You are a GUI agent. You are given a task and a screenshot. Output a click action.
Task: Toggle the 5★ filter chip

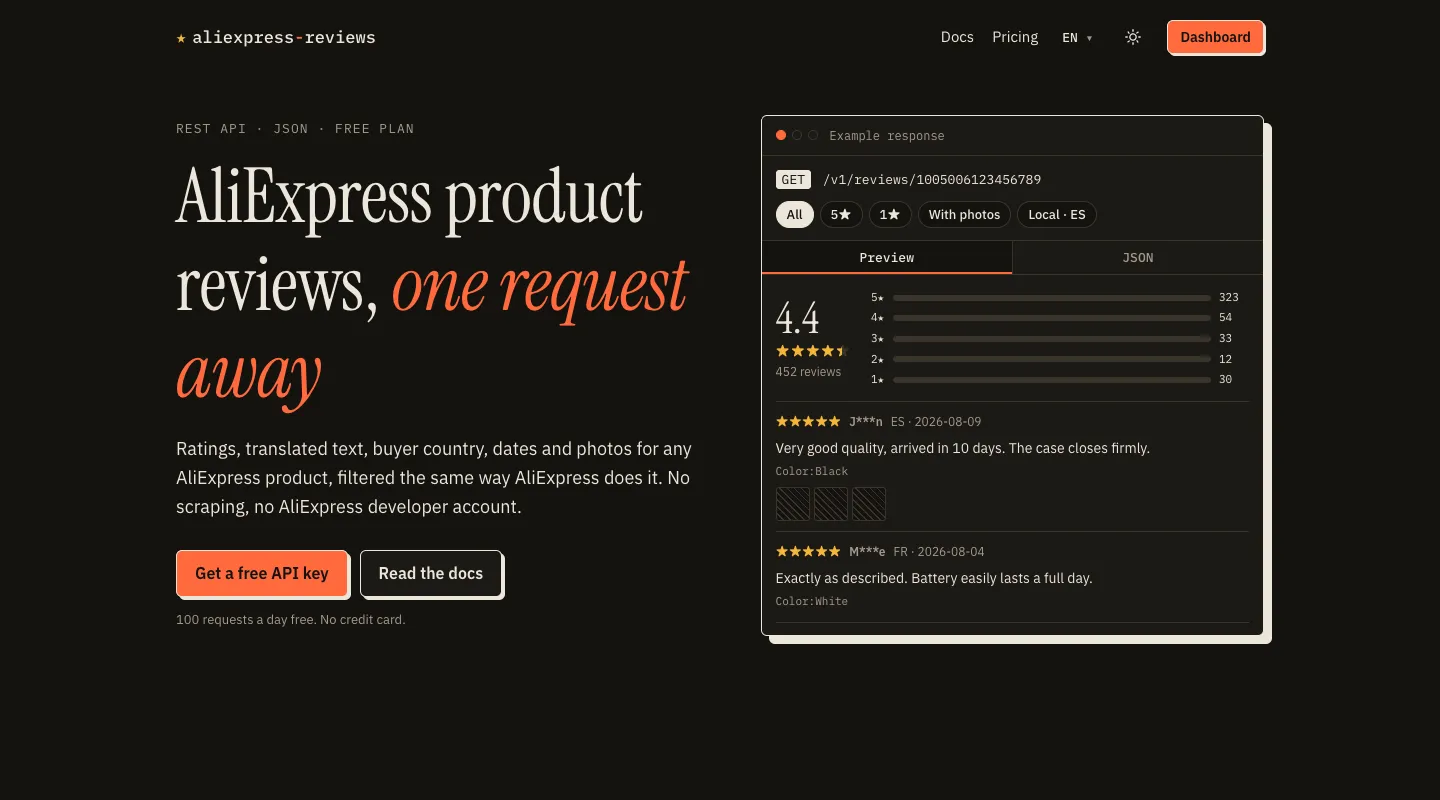[x=841, y=215]
